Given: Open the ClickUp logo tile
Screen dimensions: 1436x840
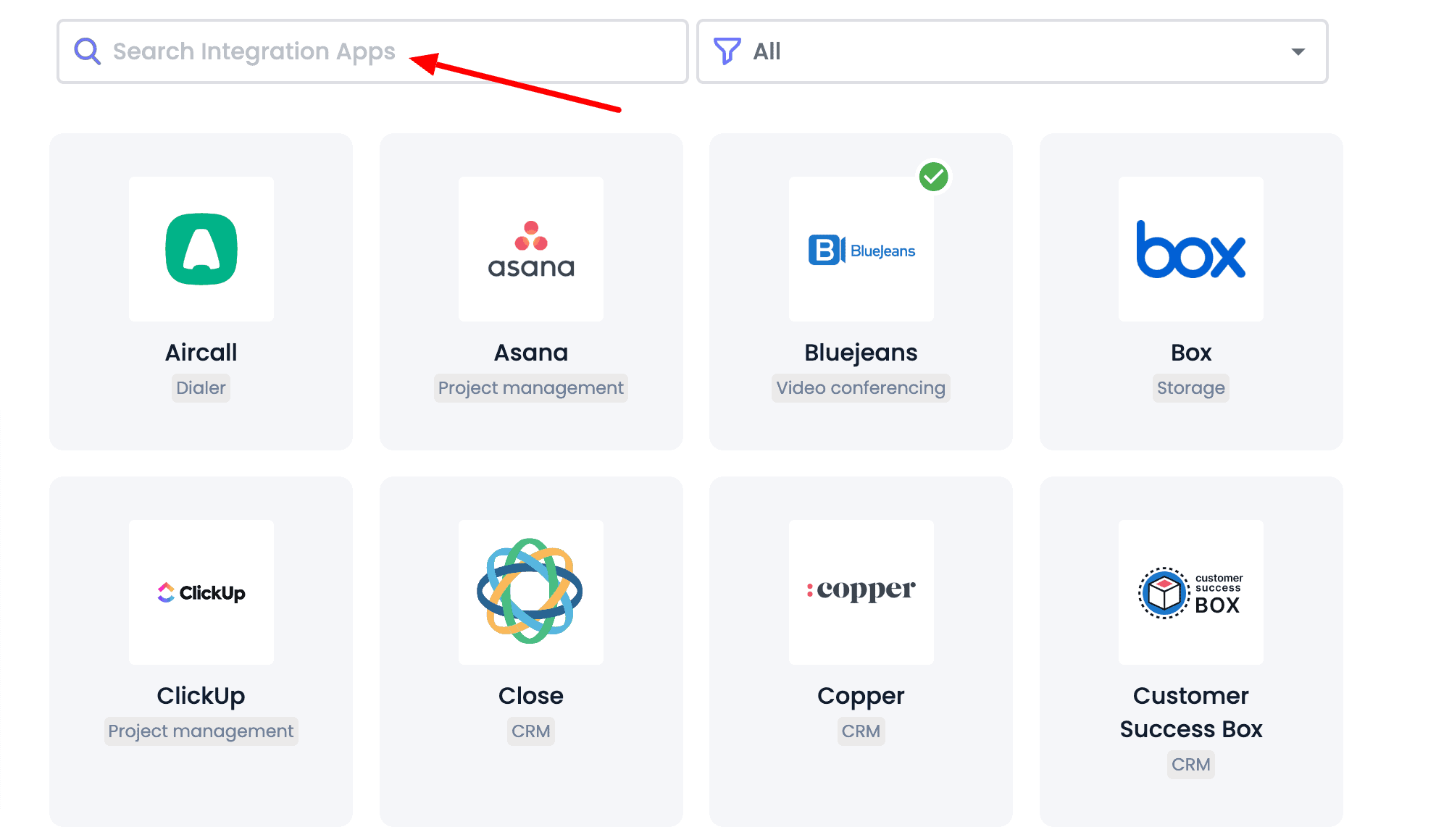Looking at the screenshot, I should 201,592.
